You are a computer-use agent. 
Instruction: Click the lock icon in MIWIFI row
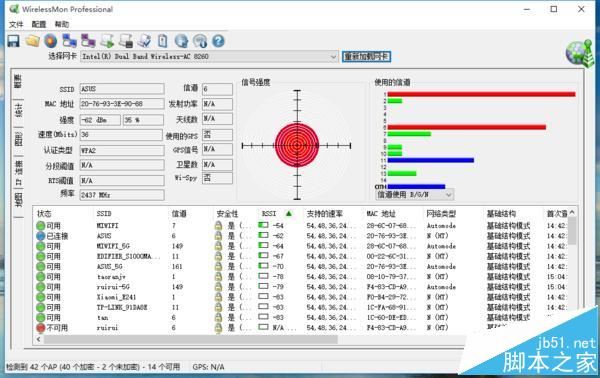pos(218,226)
